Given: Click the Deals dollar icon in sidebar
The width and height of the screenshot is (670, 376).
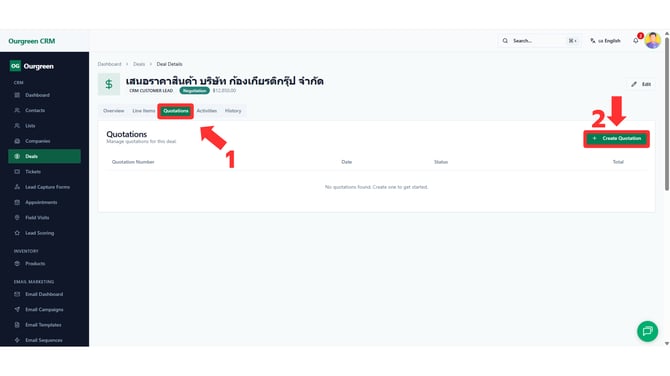Looking at the screenshot, I should point(17,156).
